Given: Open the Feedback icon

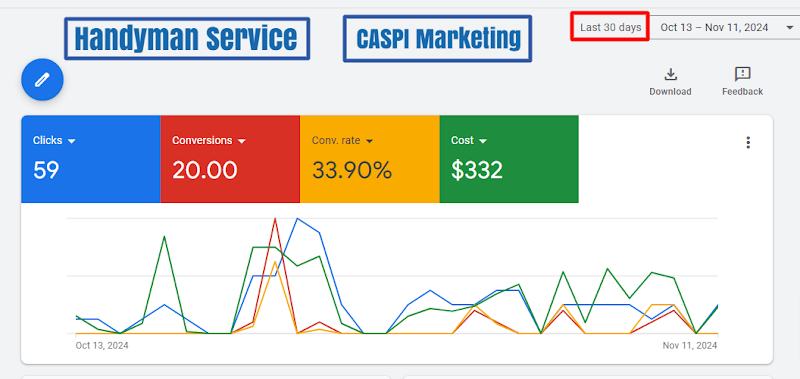Looking at the screenshot, I should tap(742, 74).
